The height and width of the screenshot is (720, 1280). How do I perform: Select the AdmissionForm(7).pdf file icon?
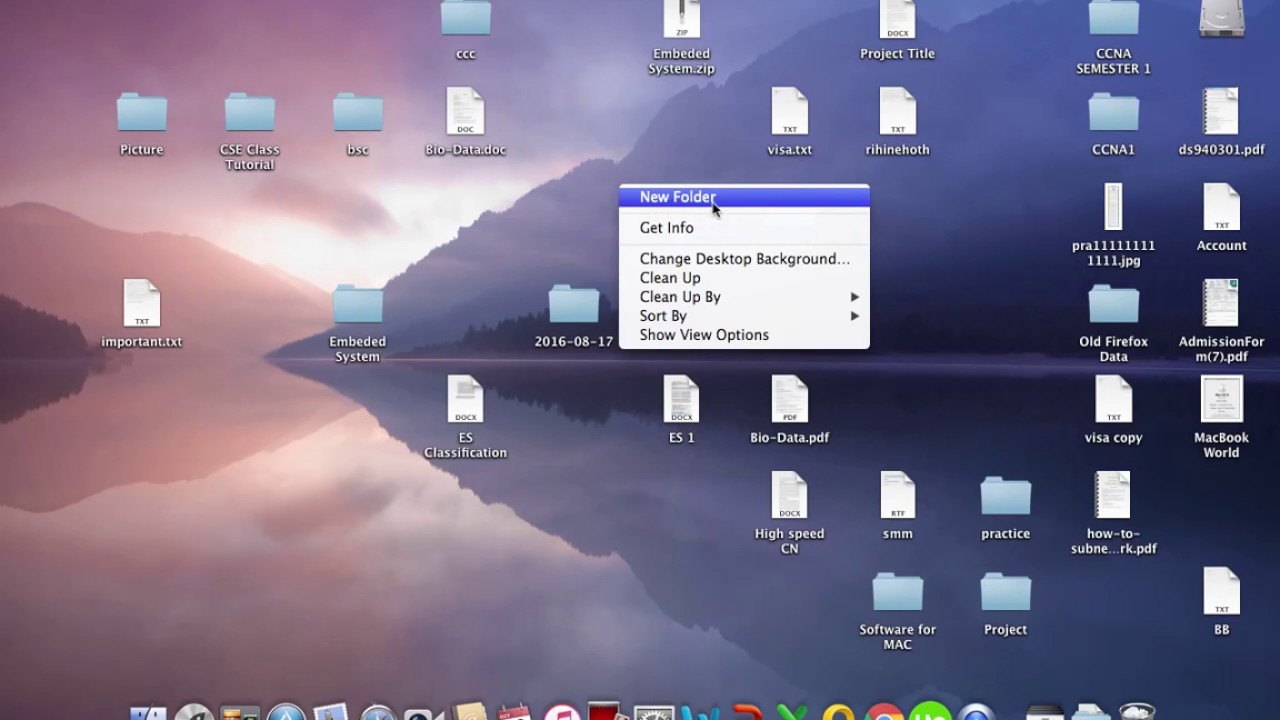1221,303
